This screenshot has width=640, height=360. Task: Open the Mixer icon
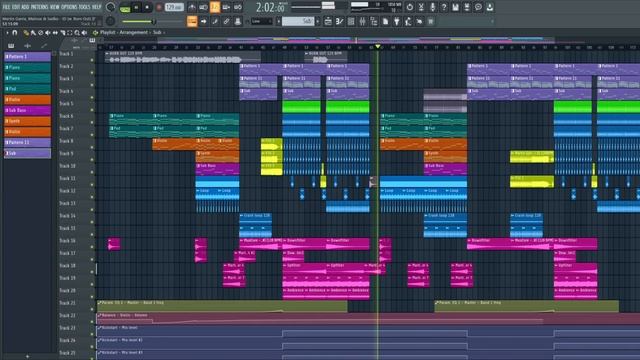(362, 21)
